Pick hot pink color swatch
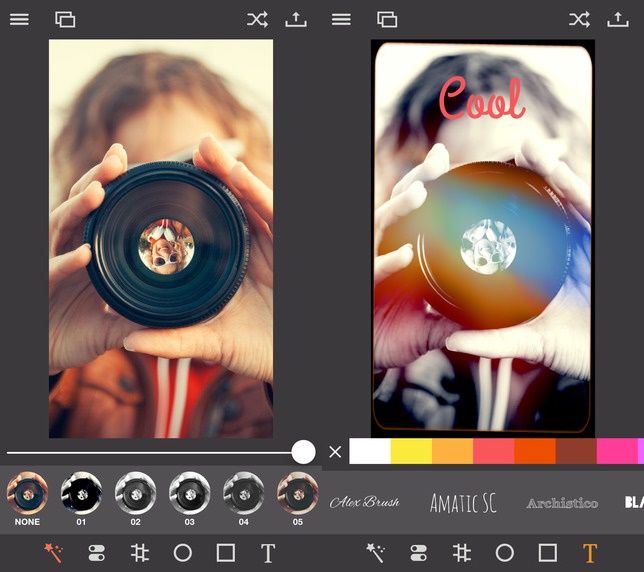644x572 pixels. point(617,451)
